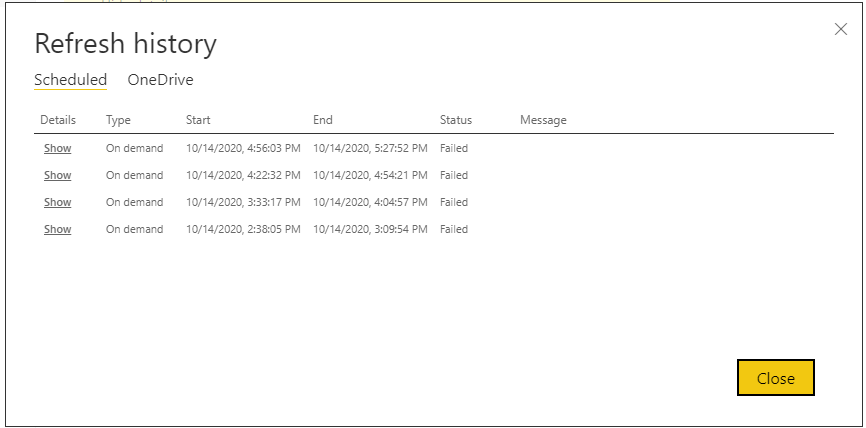Select end time 10/14/2020, 4:54:21 PM
The height and width of the screenshot is (428, 866).
click(x=370, y=176)
